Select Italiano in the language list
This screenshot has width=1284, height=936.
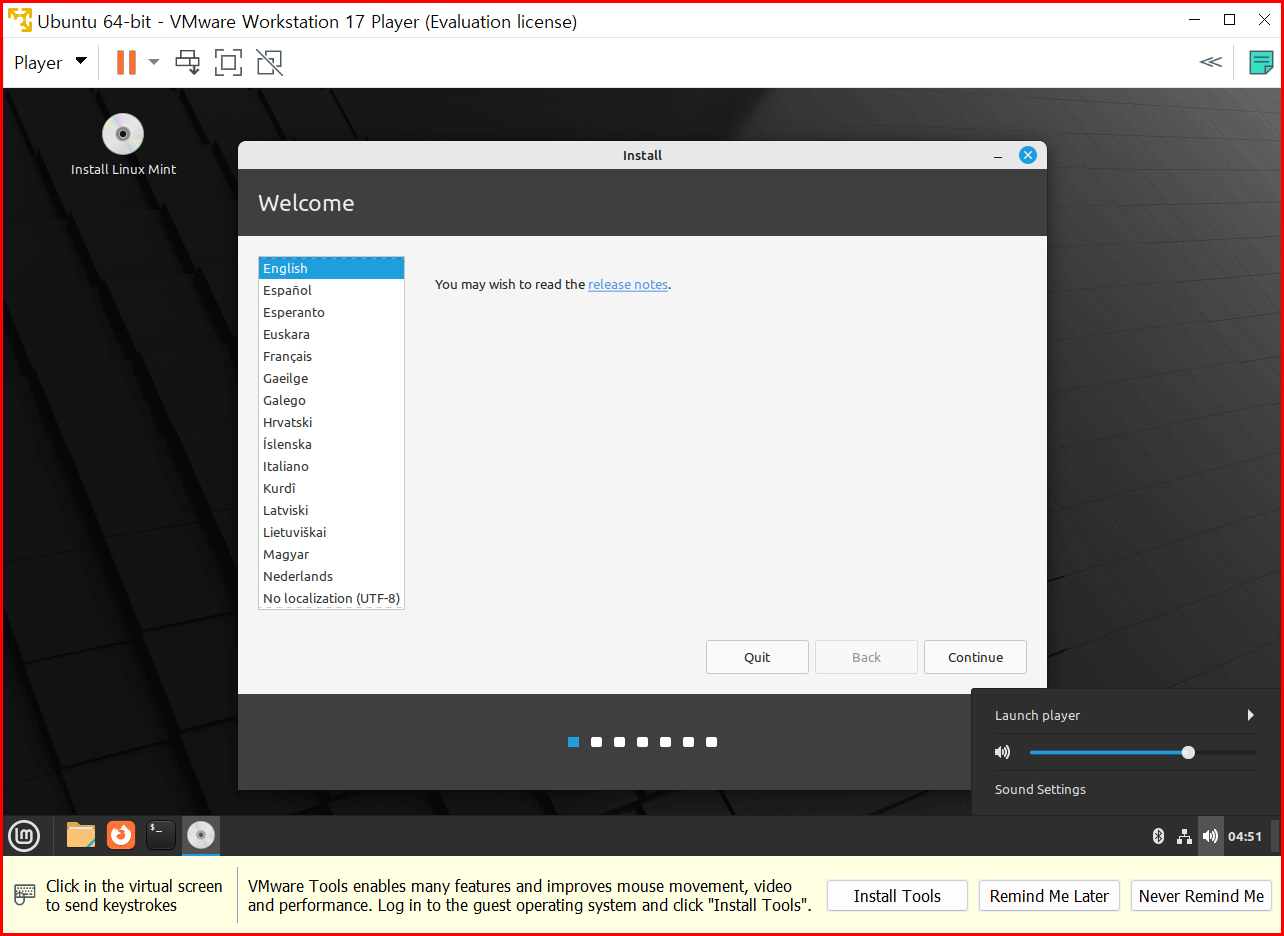[331, 466]
